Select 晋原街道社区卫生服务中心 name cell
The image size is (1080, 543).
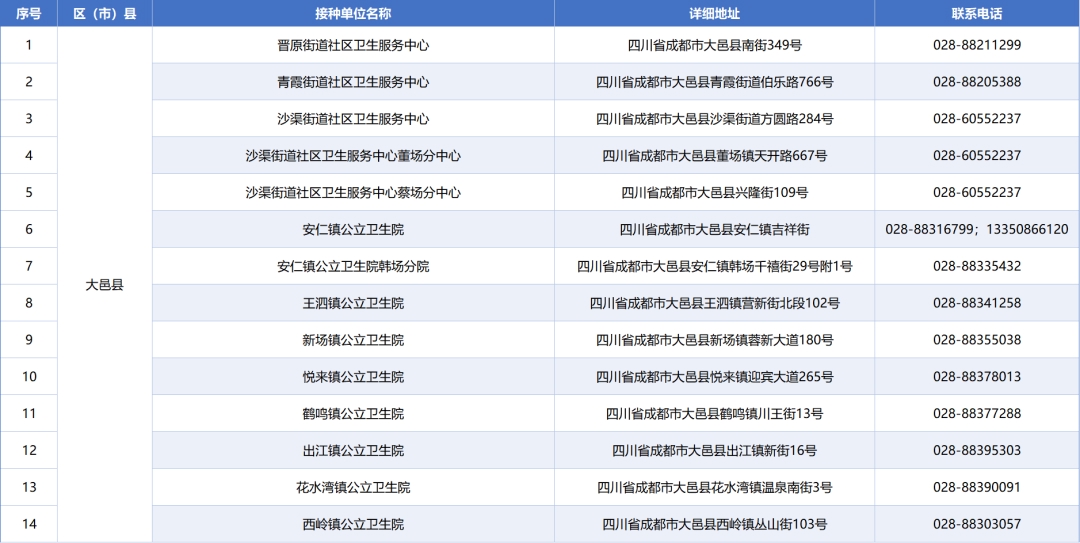(x=353, y=45)
